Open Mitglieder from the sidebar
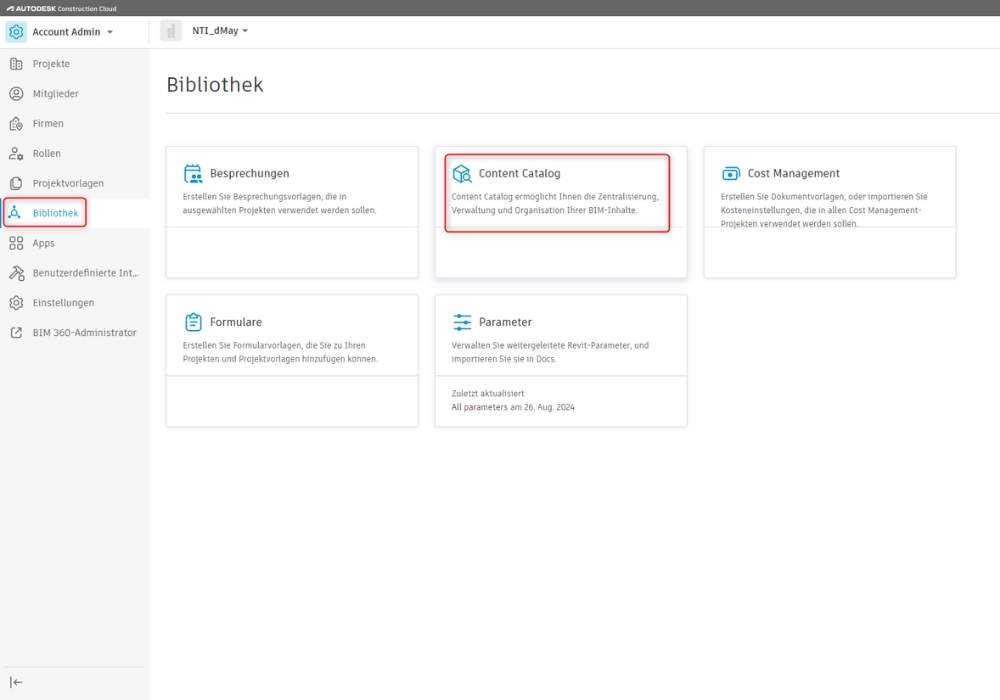Screen dimensions: 1000x700 tap(55, 94)
